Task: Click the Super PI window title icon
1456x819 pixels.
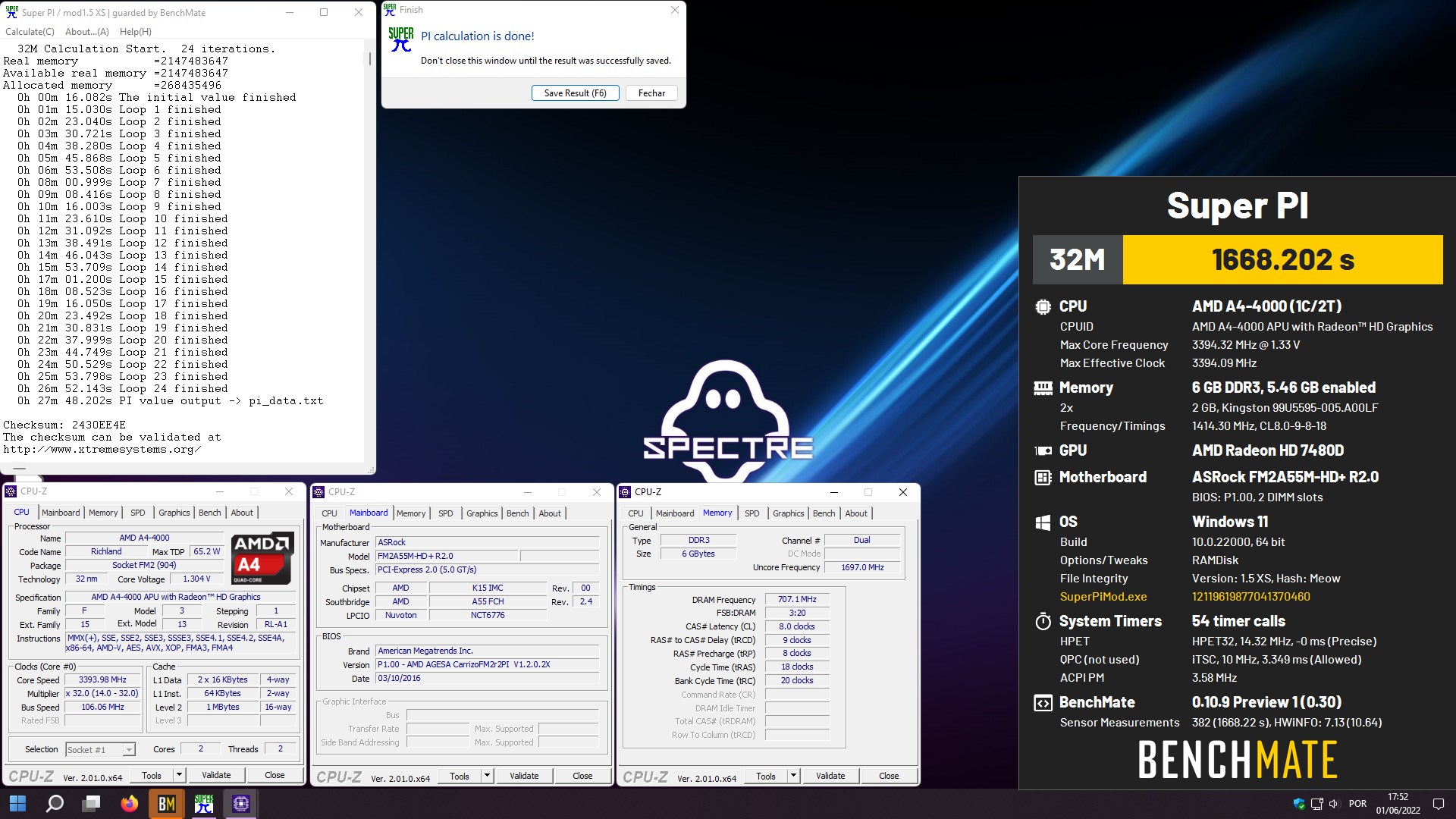Action: point(11,12)
